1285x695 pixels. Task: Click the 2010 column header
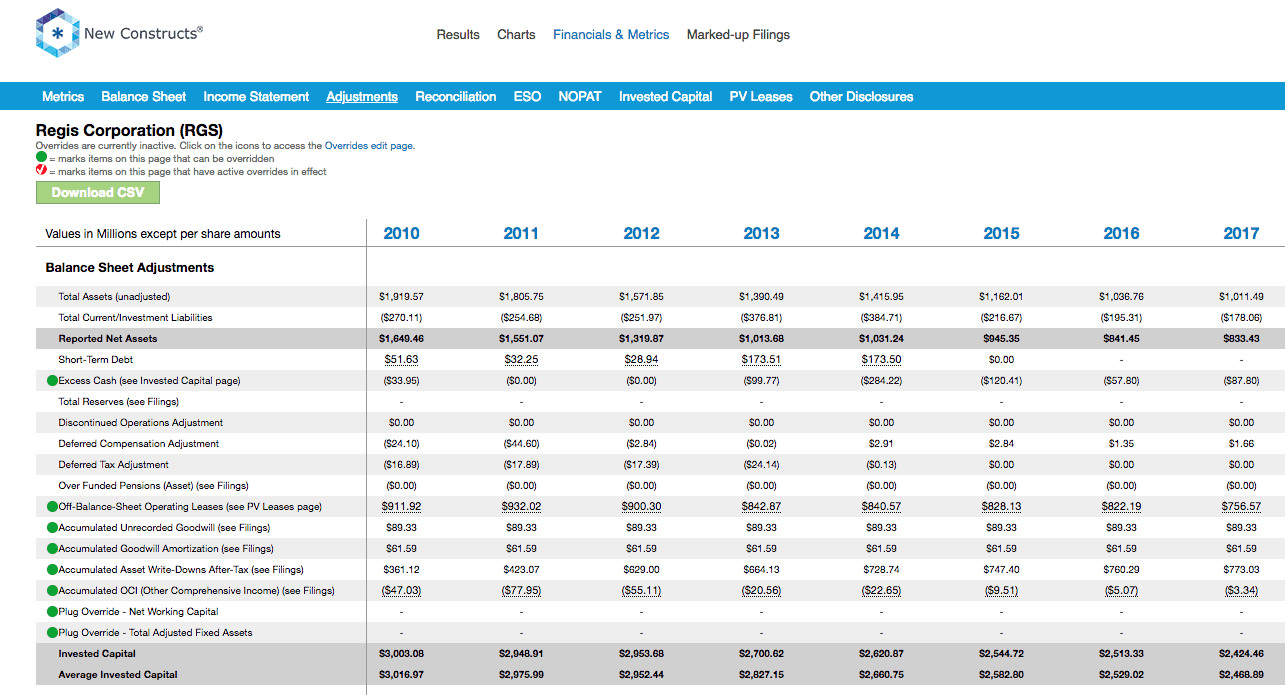pyautogui.click(x=402, y=233)
